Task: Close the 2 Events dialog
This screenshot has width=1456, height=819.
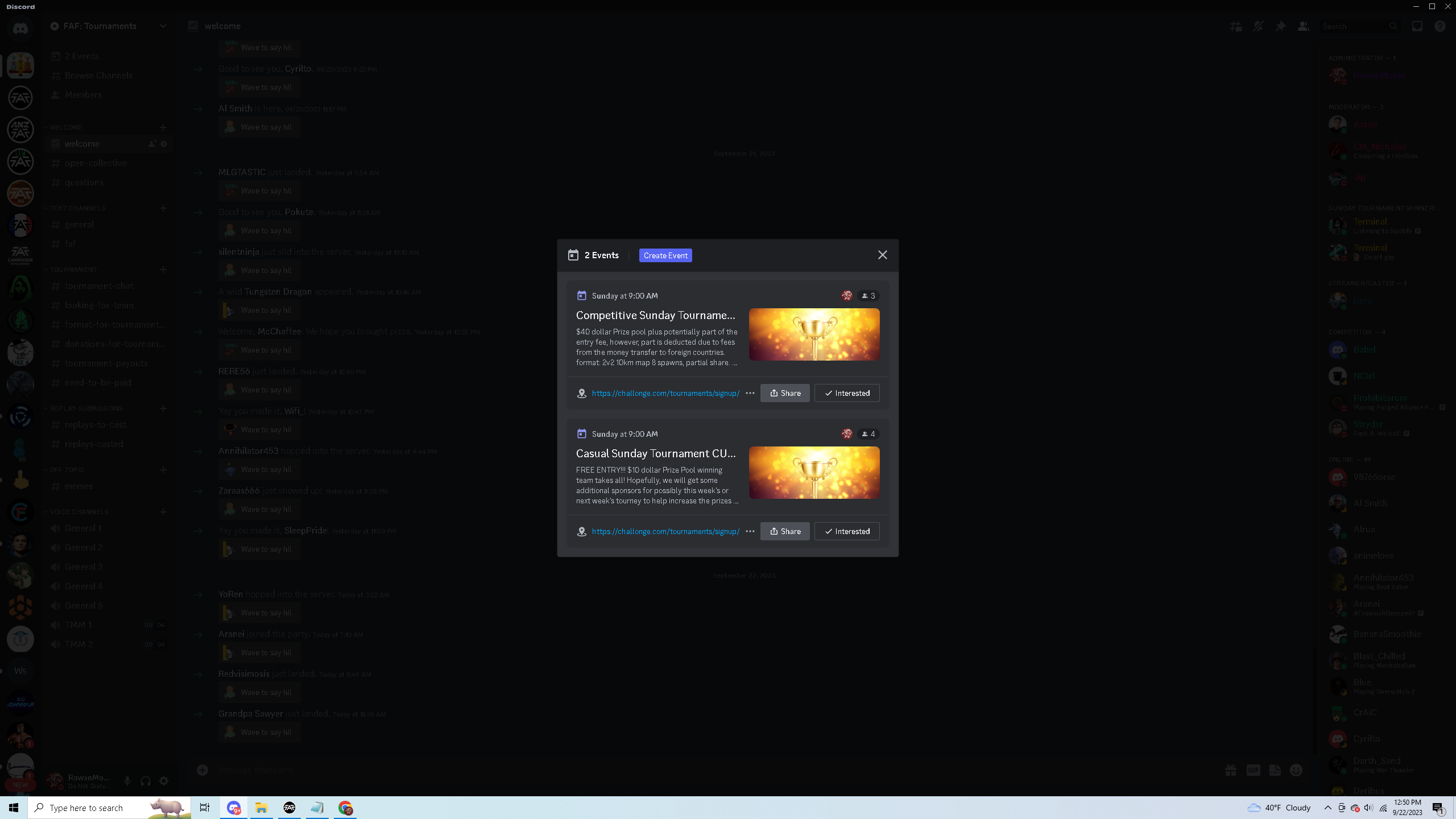Action: (882, 255)
